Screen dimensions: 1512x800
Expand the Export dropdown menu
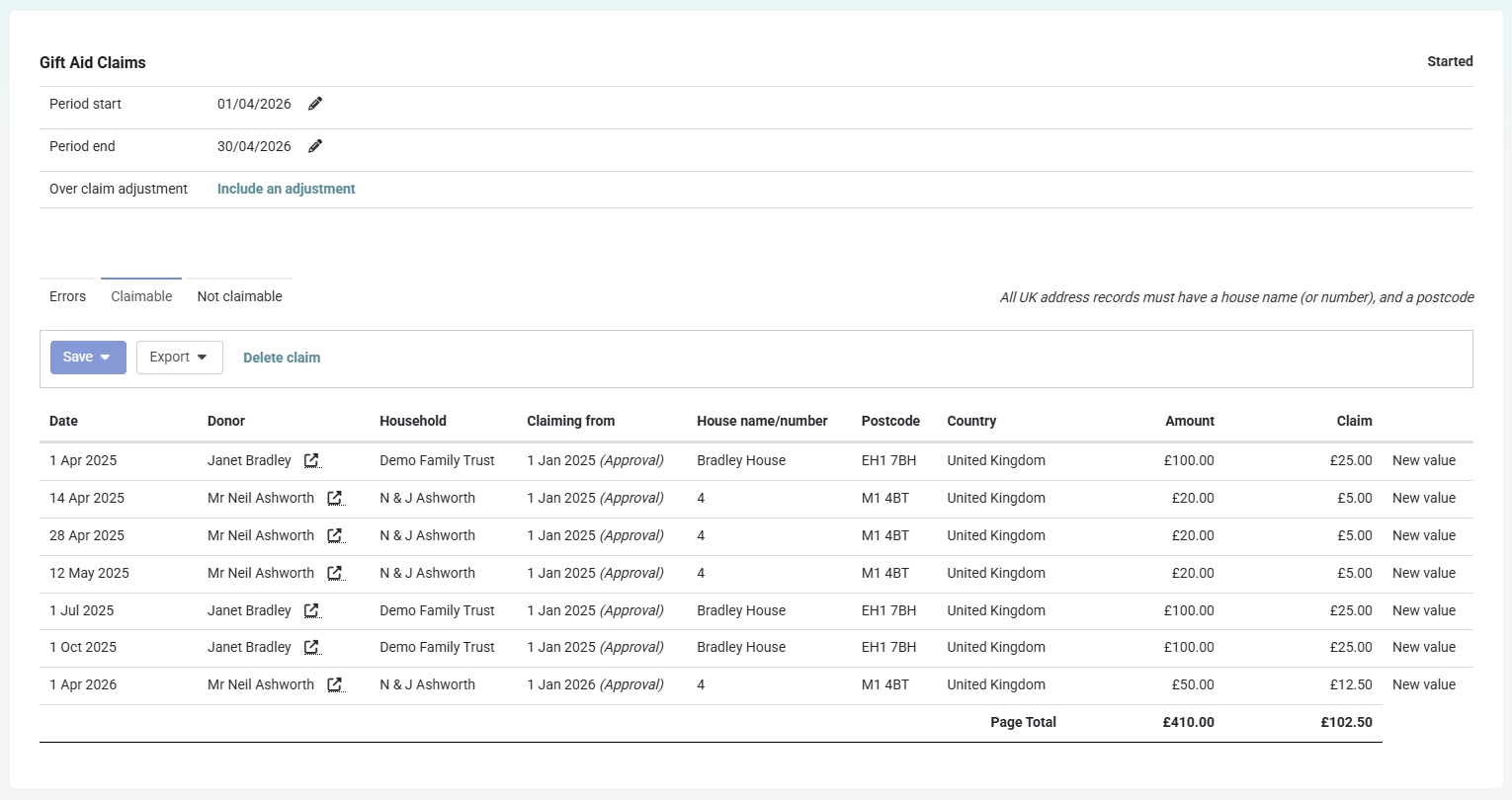(x=179, y=358)
